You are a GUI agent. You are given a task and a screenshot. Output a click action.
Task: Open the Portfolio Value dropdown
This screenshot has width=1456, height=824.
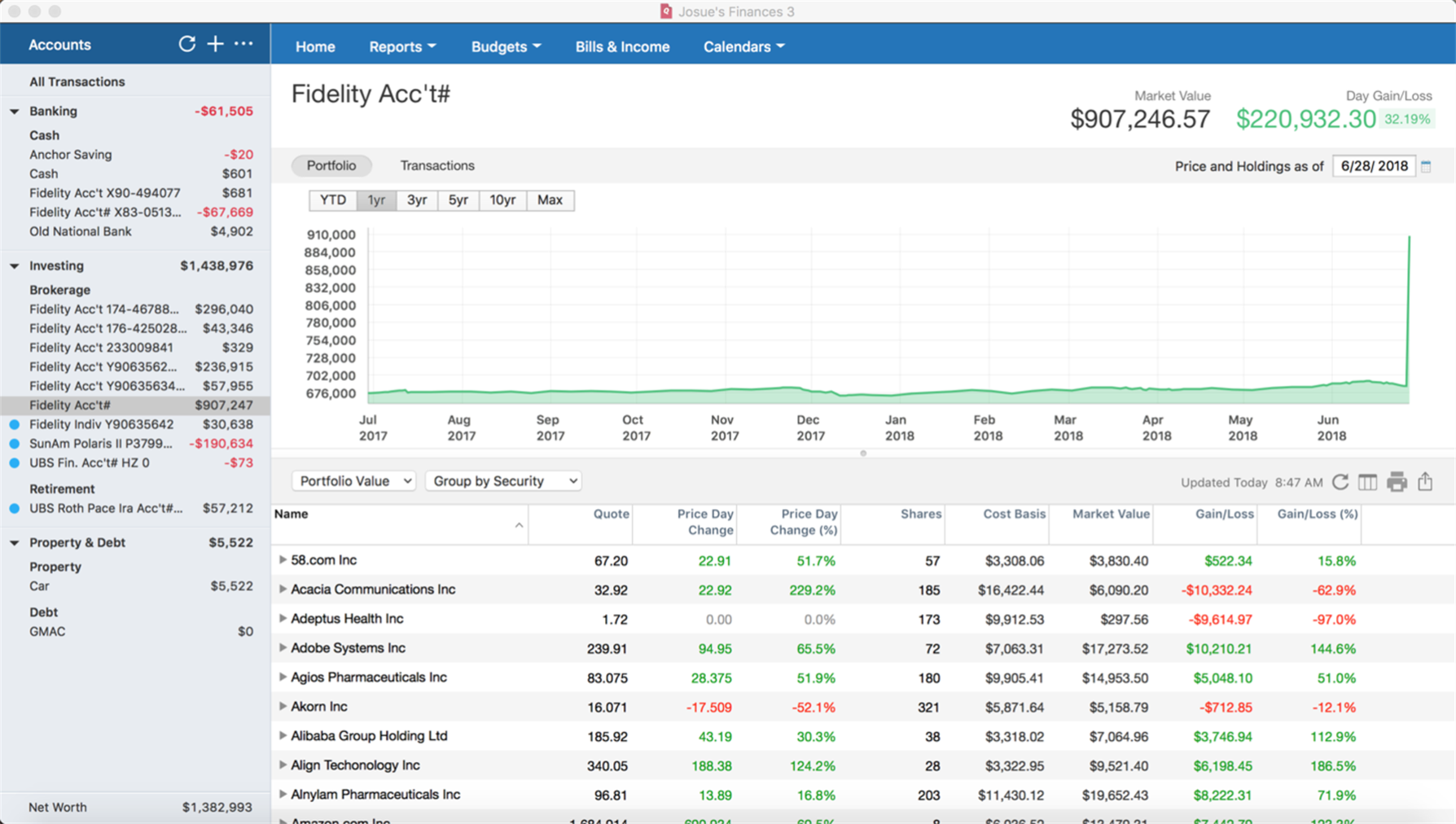click(x=353, y=481)
